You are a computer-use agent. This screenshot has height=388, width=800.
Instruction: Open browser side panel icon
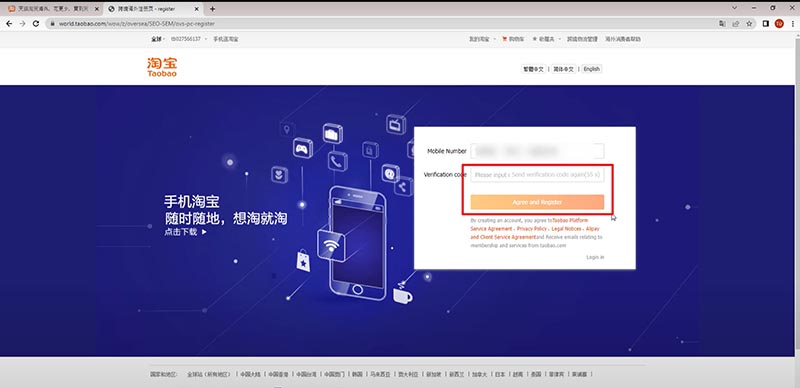coord(765,23)
